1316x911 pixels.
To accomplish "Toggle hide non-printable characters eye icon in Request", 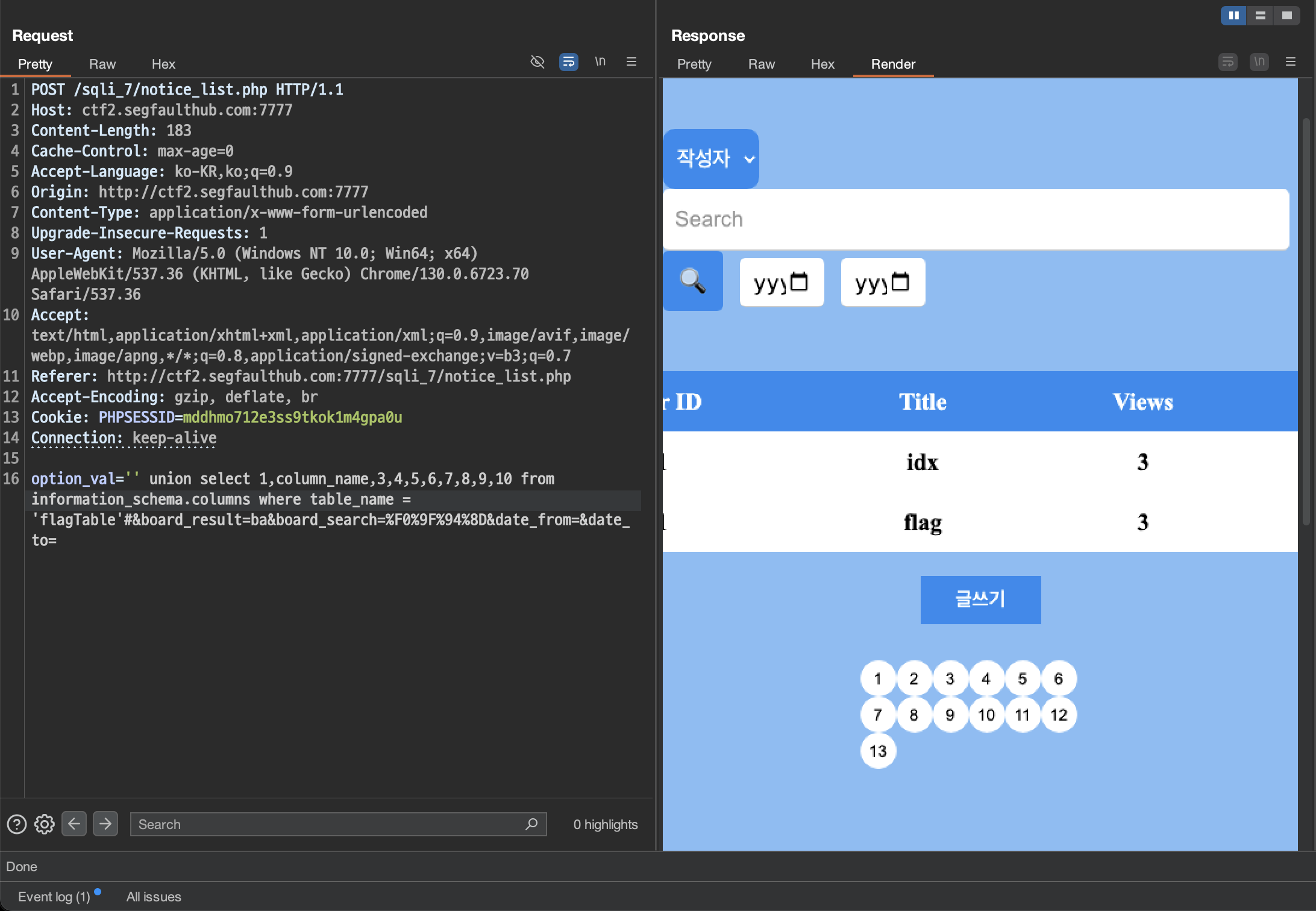I will coord(537,61).
